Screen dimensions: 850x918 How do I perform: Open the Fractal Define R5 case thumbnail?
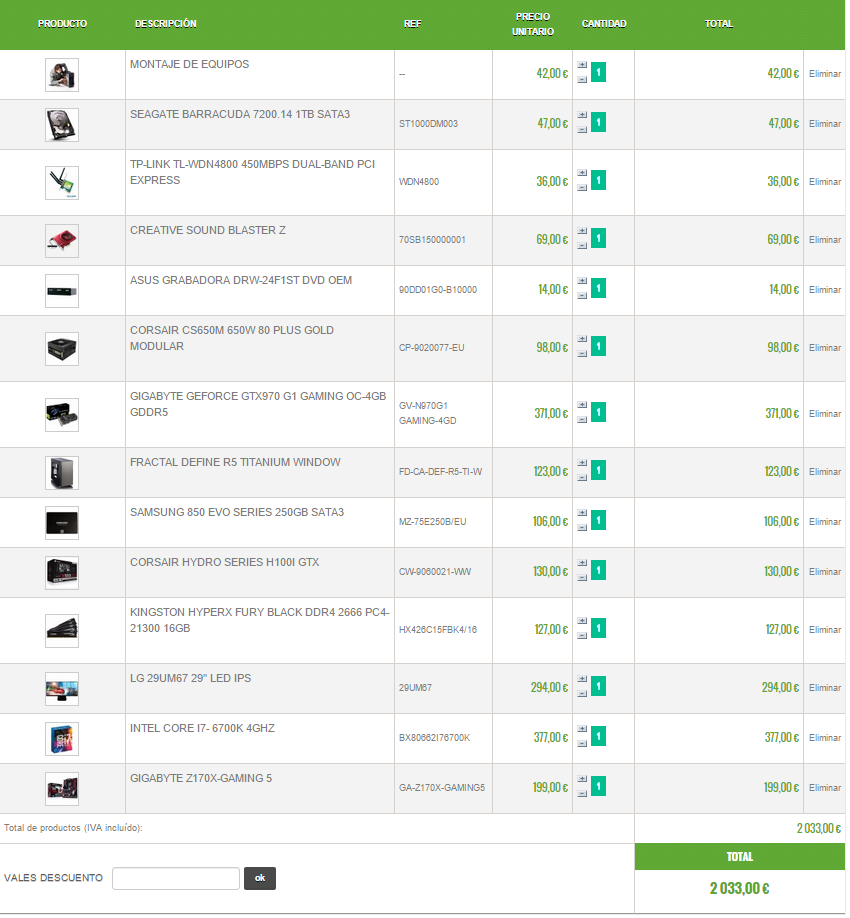(x=62, y=473)
